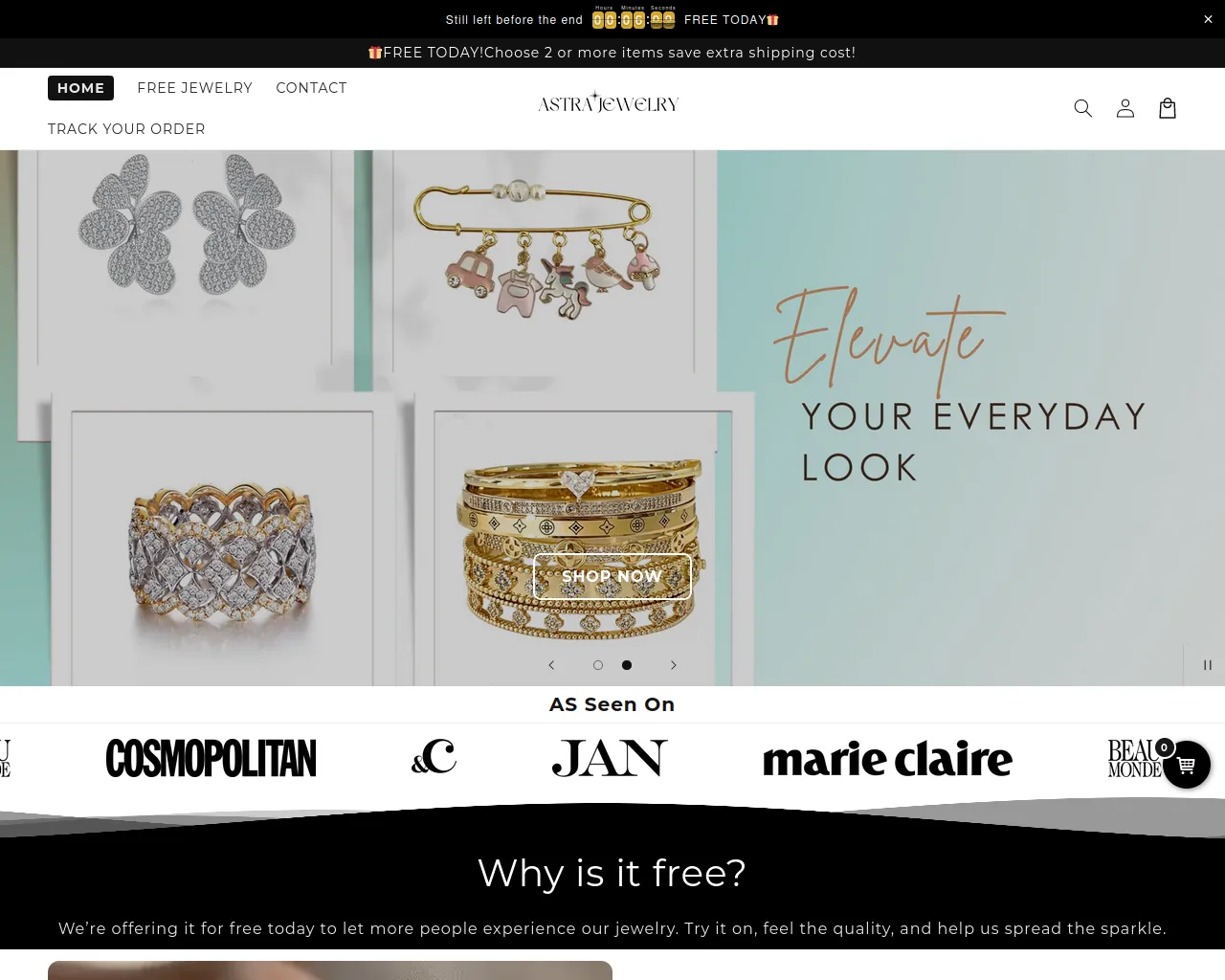Go to the CONTACT page

pyautogui.click(x=311, y=88)
